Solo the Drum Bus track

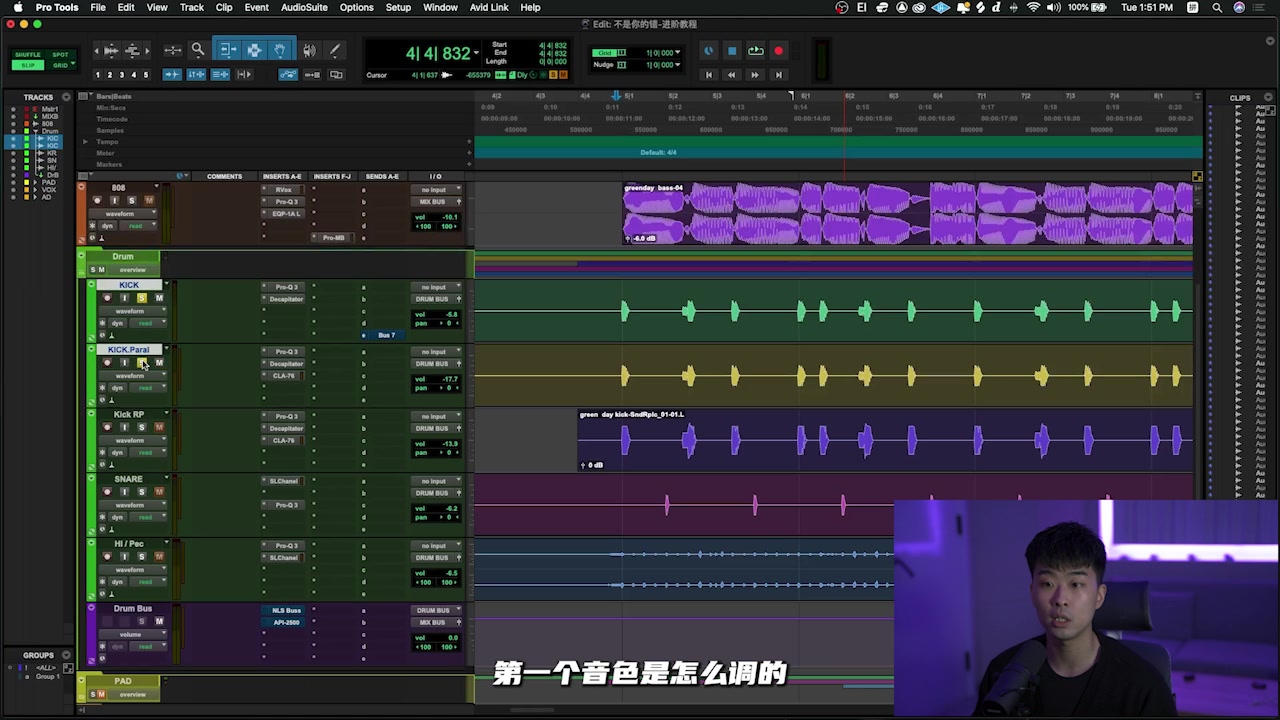[141, 621]
